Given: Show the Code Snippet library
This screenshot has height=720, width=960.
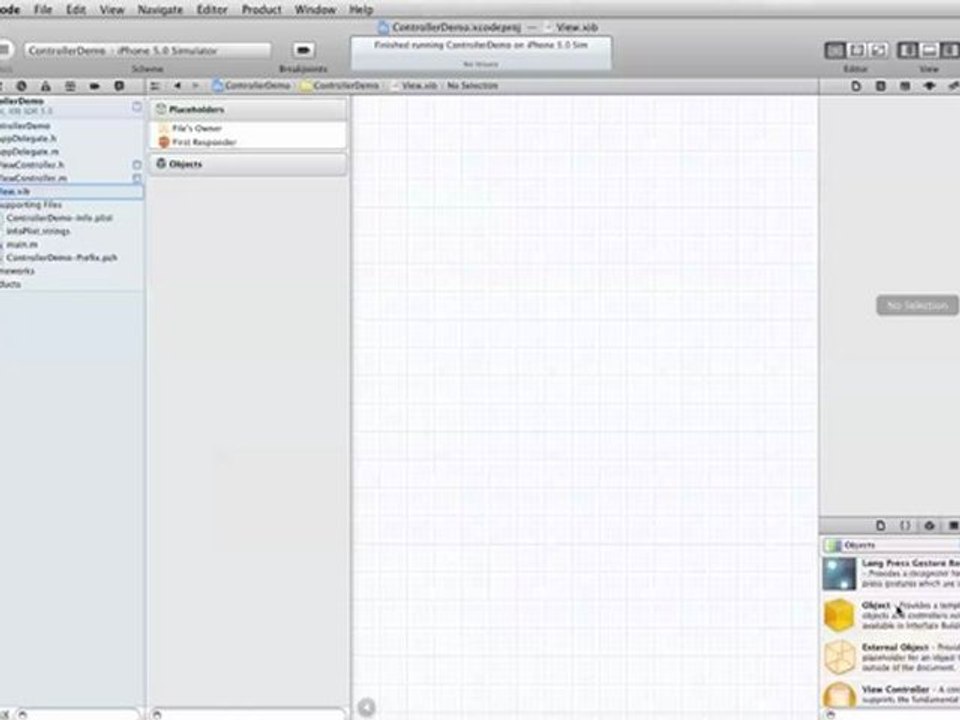Looking at the screenshot, I should [905, 525].
